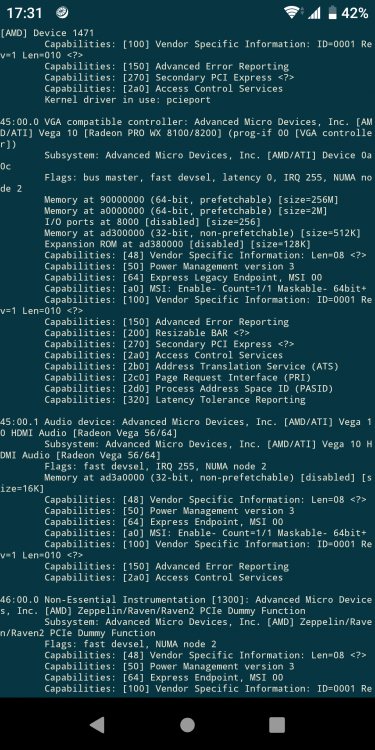Tap the 42% battery percentage text

point(355,13)
